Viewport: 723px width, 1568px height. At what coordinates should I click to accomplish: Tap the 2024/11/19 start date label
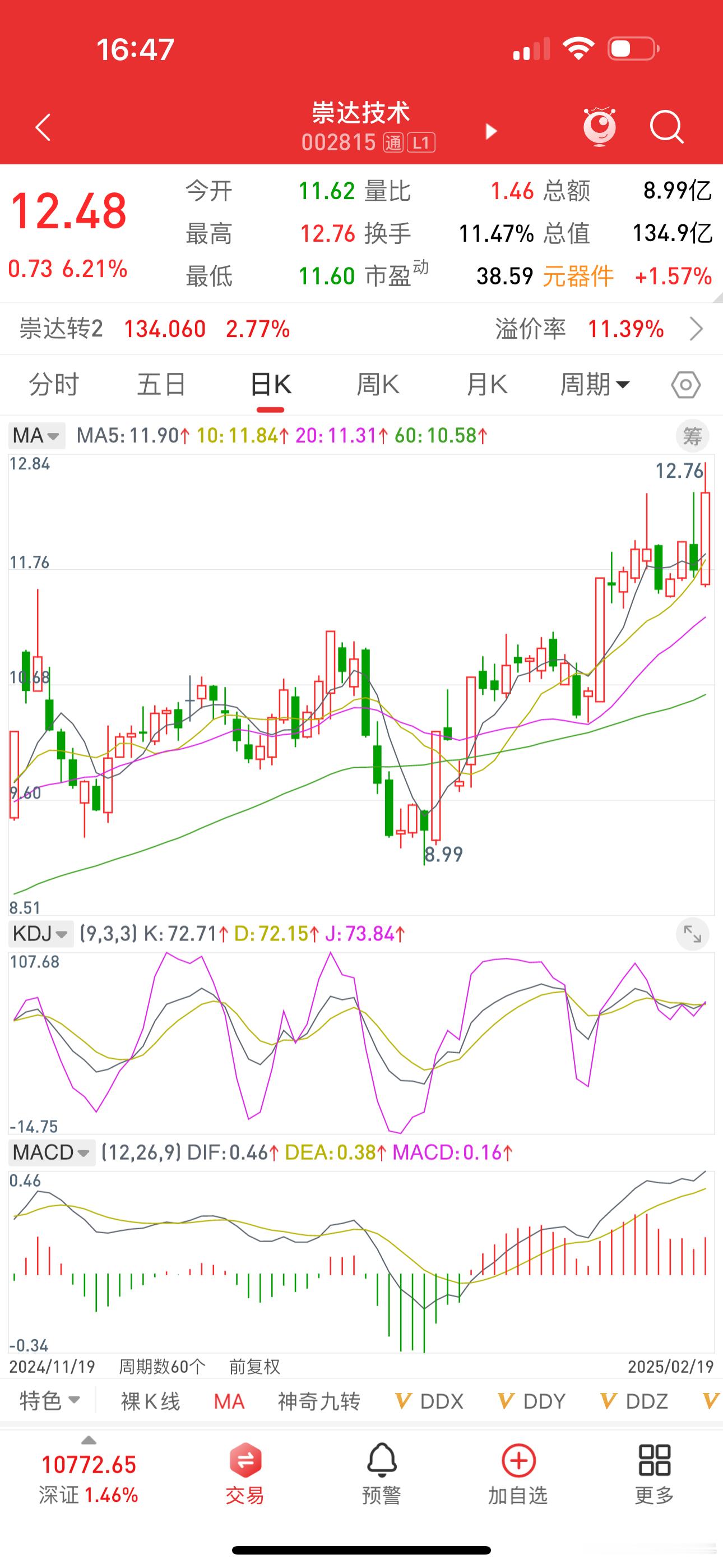[52, 1367]
